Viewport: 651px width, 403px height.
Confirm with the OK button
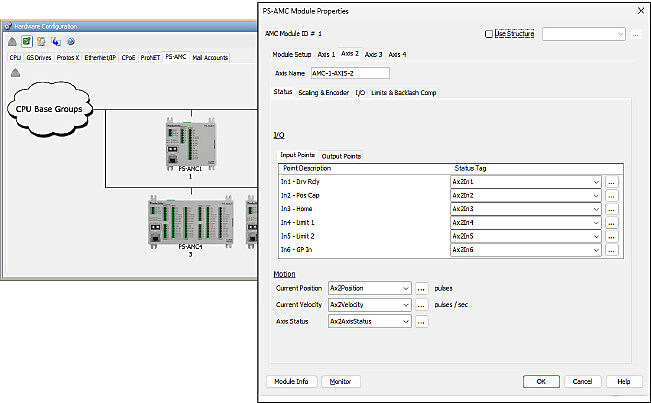(x=541, y=381)
